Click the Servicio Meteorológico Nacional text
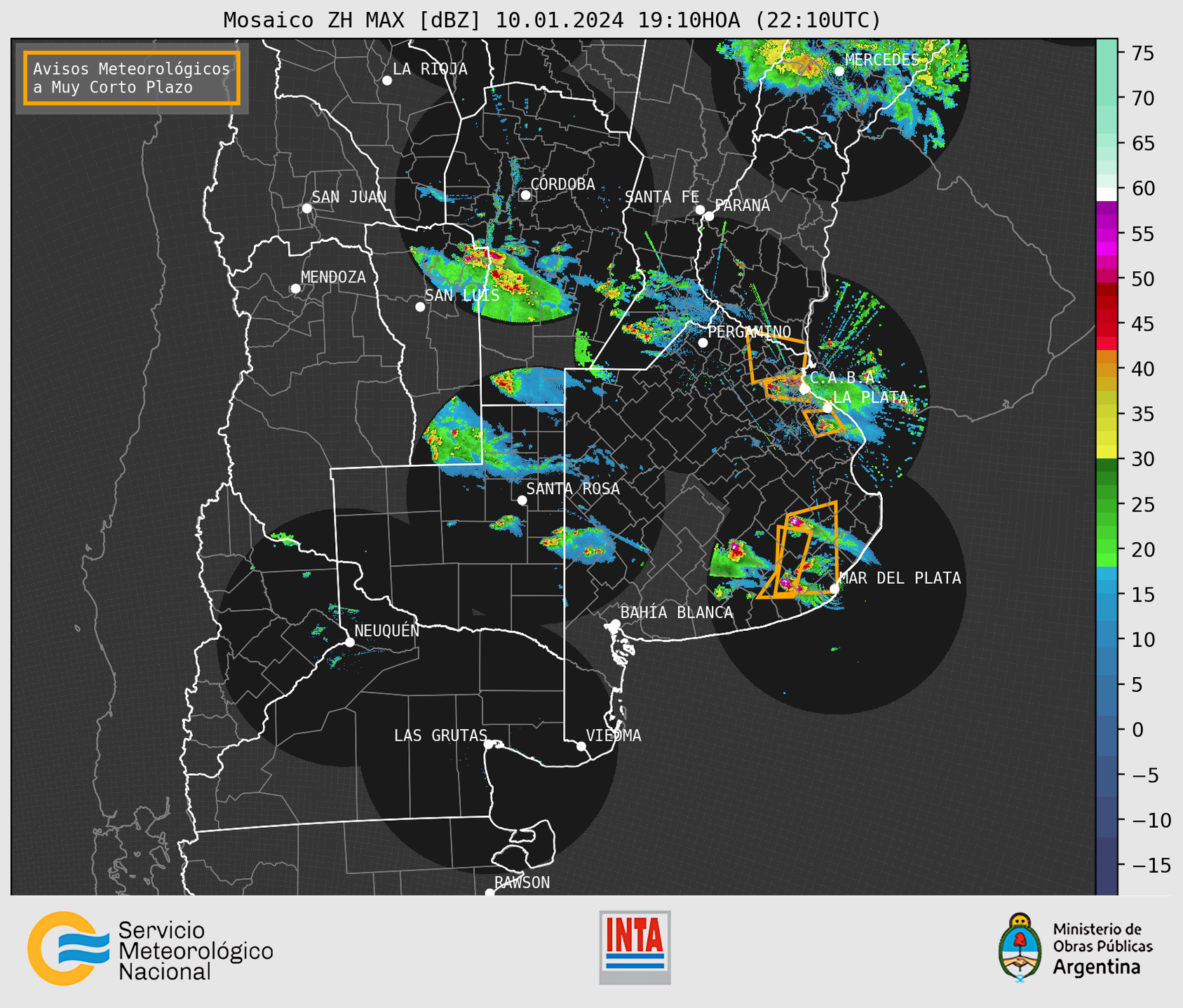The image size is (1183, 1008). pos(196,951)
